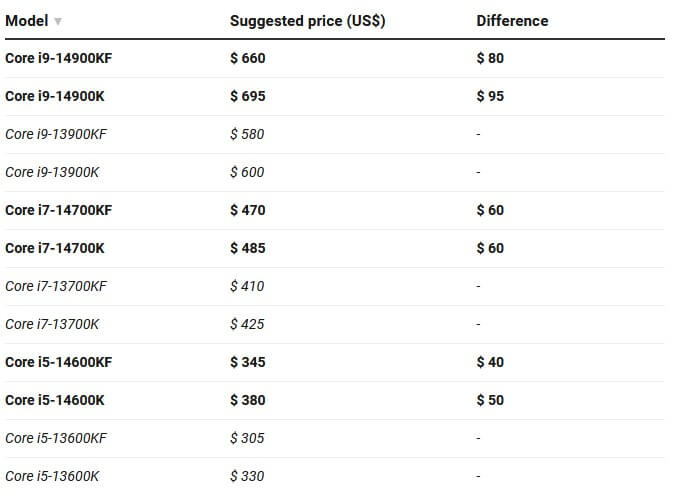Select the $ 95 difference value
This screenshot has height=504, width=676.
click(x=490, y=96)
